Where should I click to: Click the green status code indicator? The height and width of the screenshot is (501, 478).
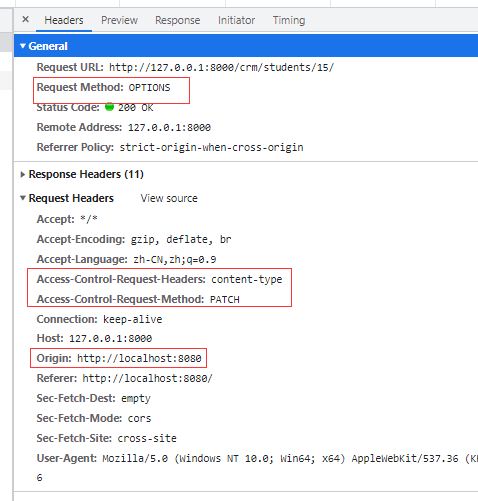click(109, 107)
